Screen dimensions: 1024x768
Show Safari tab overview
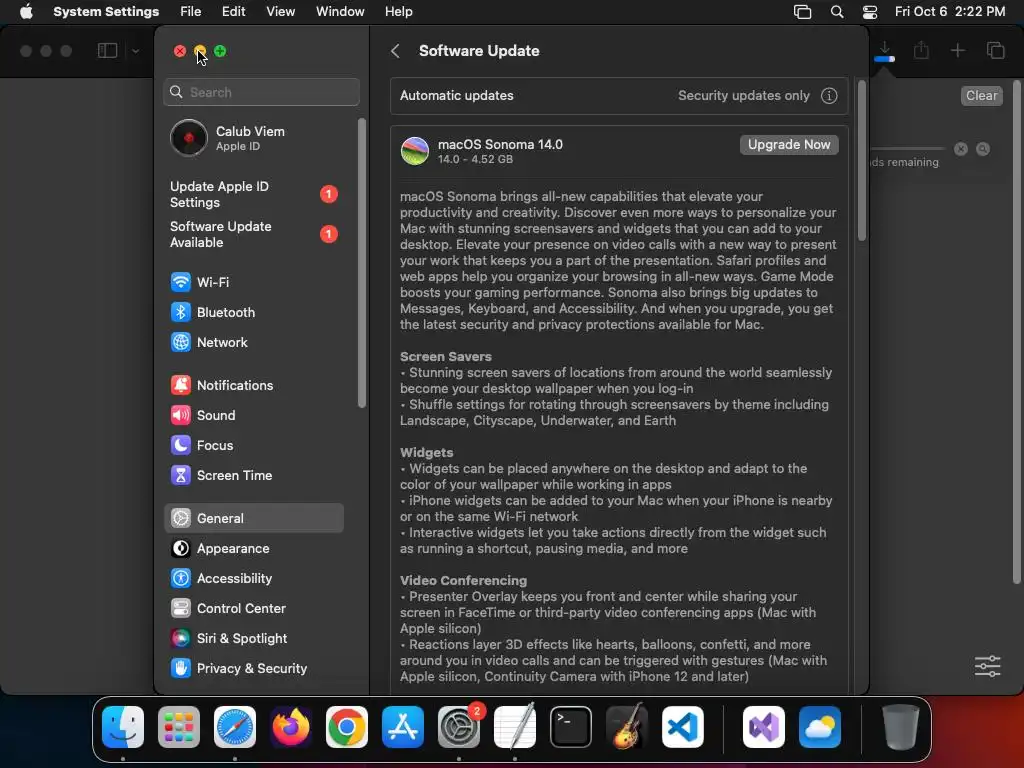point(995,50)
